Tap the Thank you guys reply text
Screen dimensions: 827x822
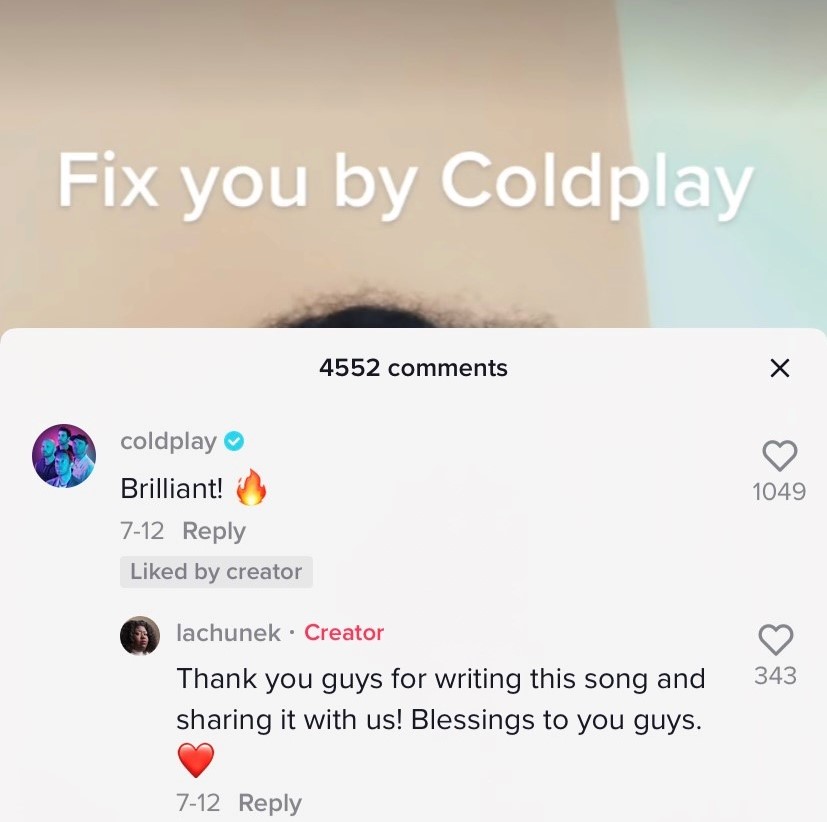coord(440,699)
